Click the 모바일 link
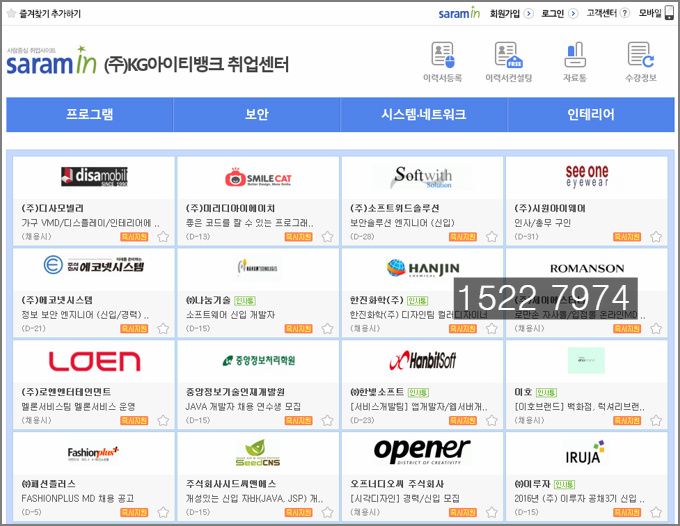 [x=650, y=13]
